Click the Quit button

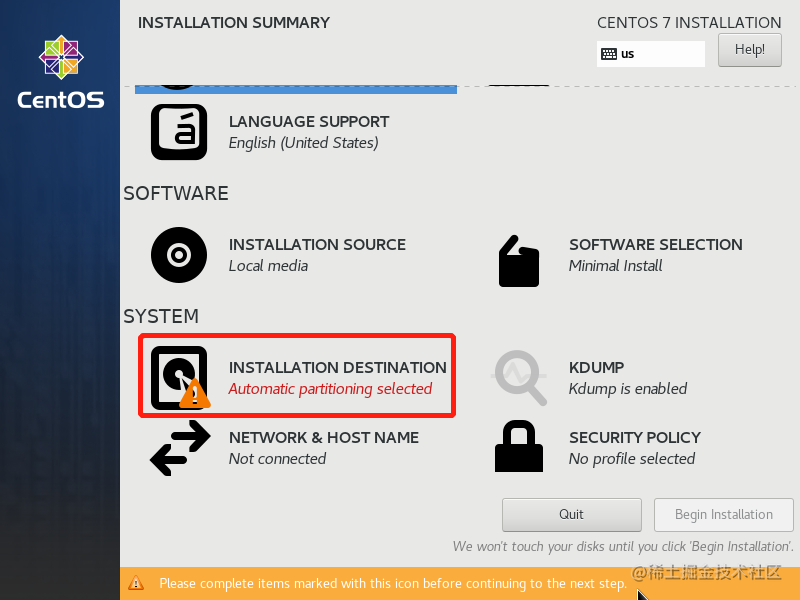(x=571, y=515)
